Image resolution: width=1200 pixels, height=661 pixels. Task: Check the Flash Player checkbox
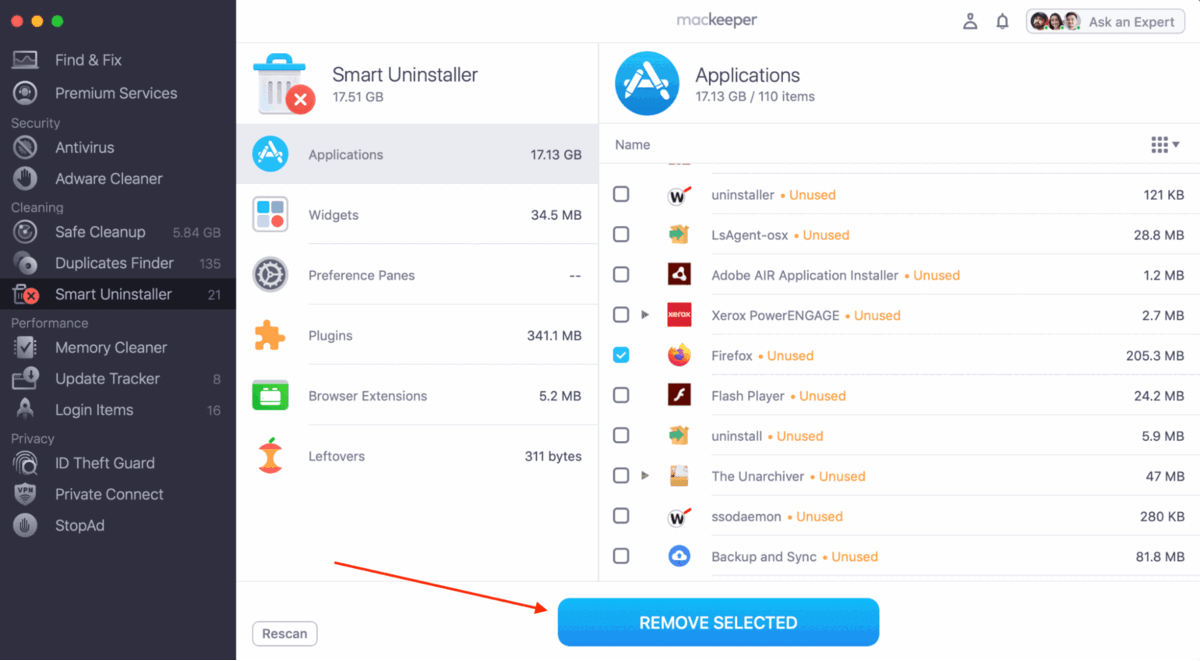pyautogui.click(x=621, y=395)
